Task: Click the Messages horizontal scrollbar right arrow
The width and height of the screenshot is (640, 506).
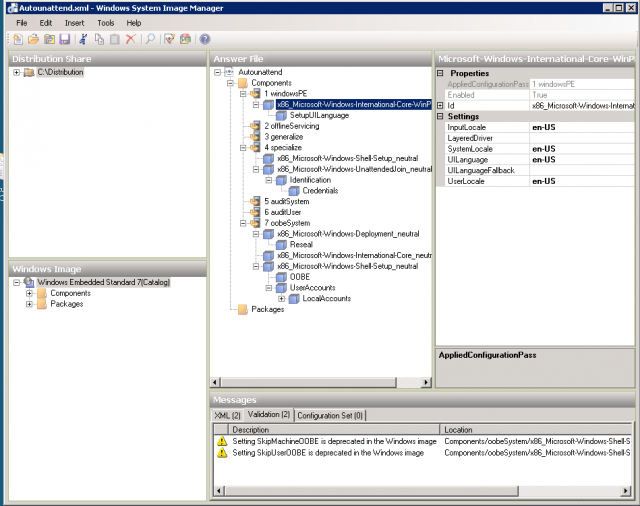Action: [626, 490]
